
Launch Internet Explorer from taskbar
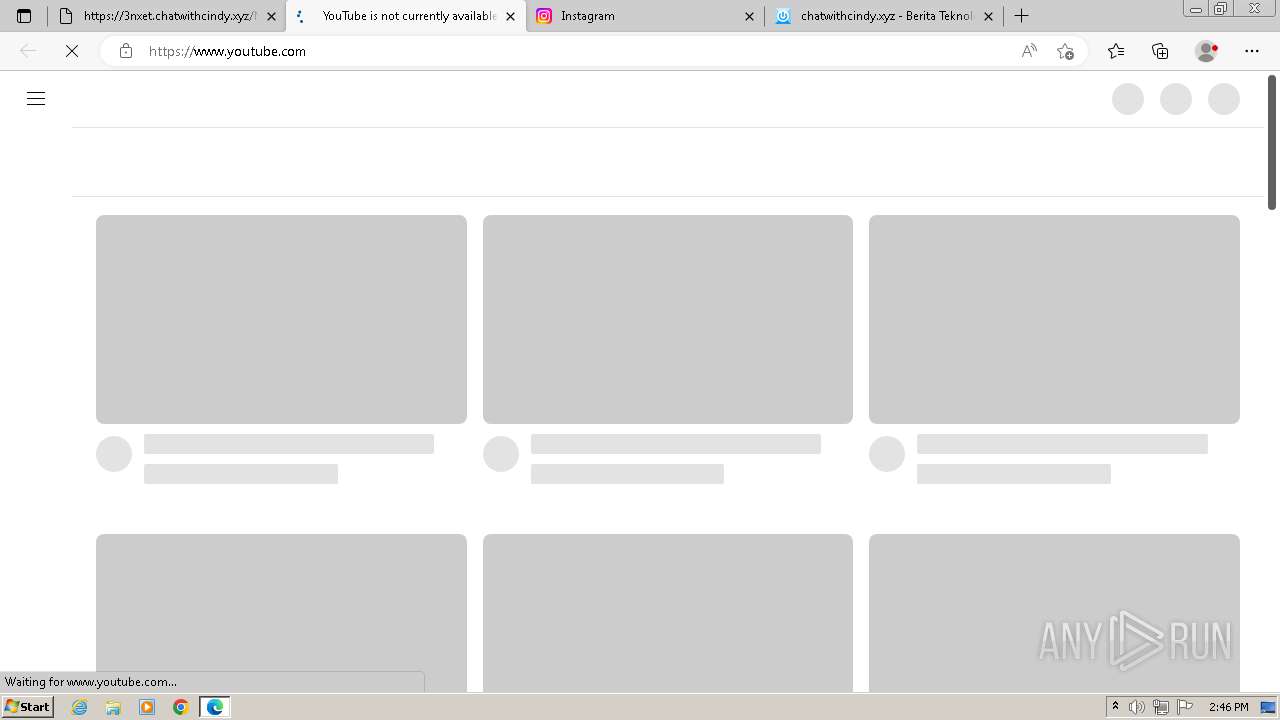pyautogui.click(x=80, y=707)
